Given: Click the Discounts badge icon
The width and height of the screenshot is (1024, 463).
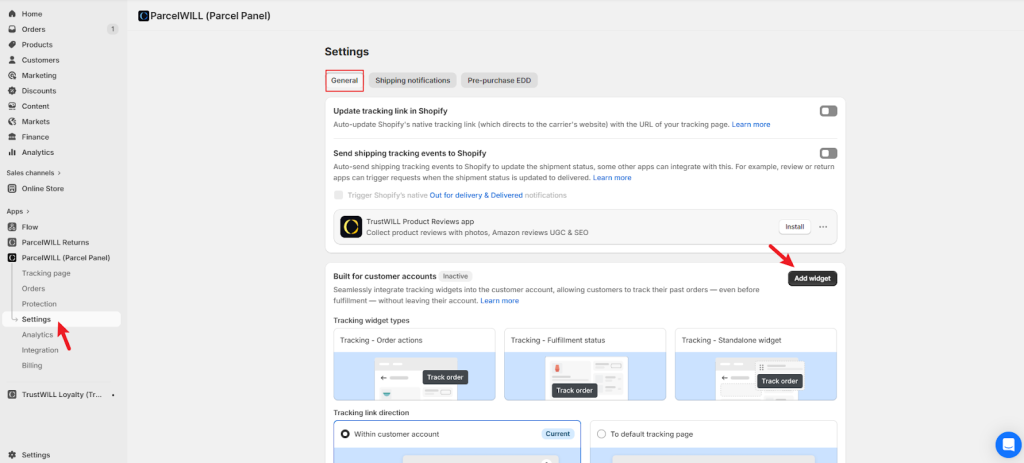Looking at the screenshot, I should 12,91.
